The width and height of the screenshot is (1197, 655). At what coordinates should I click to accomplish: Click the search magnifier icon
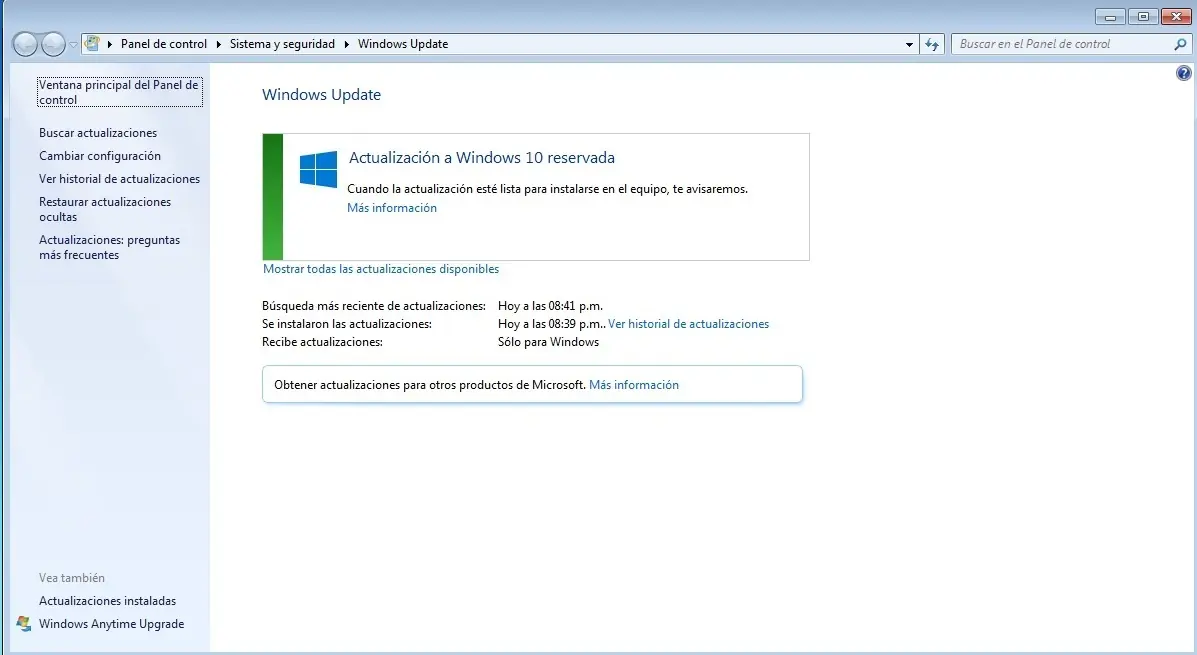point(1180,44)
